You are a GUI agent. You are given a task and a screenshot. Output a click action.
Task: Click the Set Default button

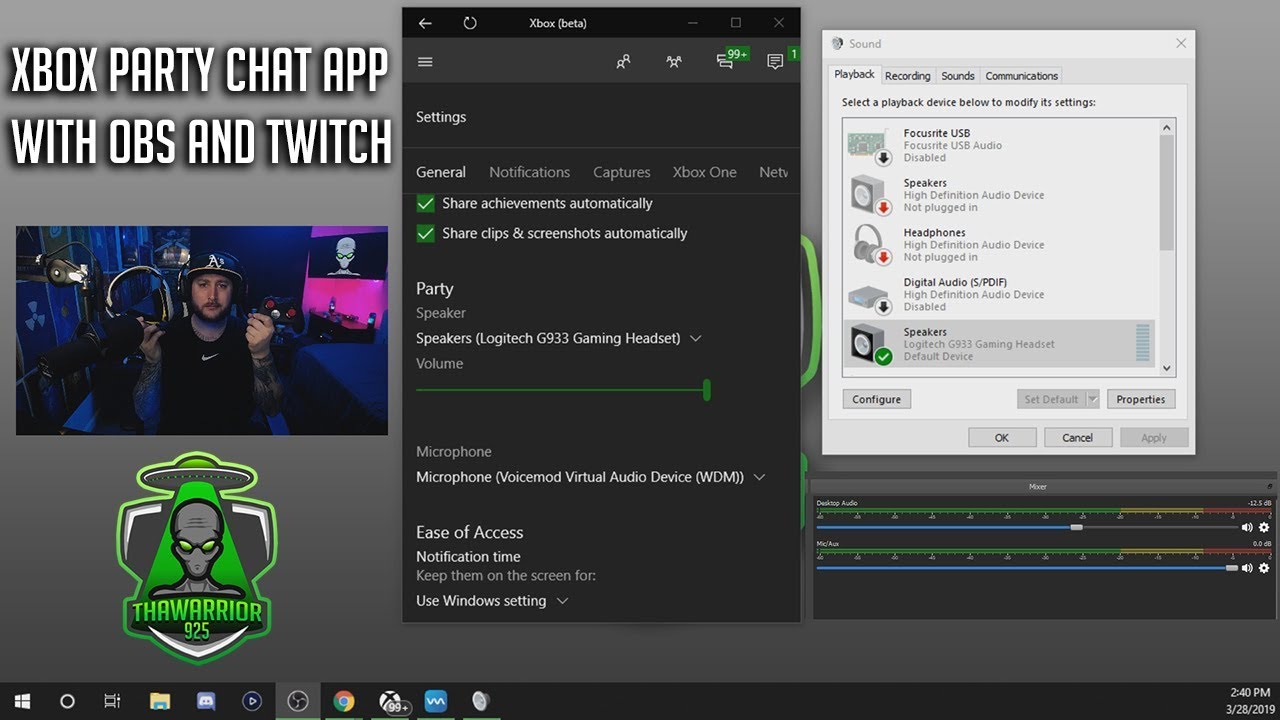click(1051, 399)
